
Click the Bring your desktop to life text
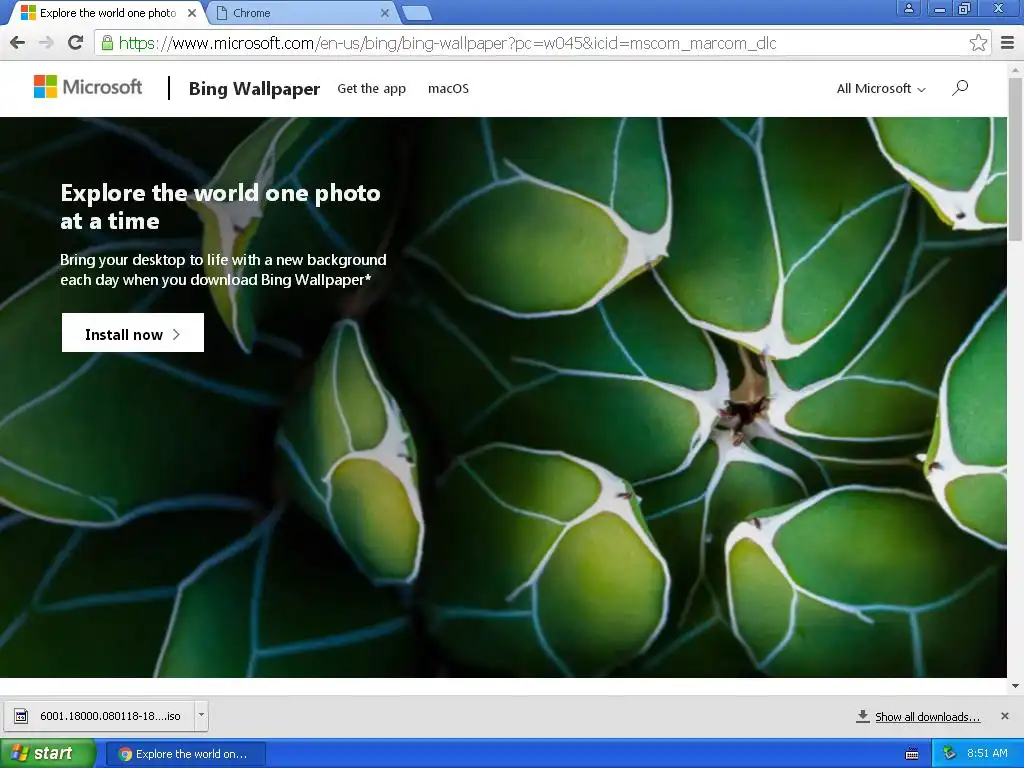(223, 270)
